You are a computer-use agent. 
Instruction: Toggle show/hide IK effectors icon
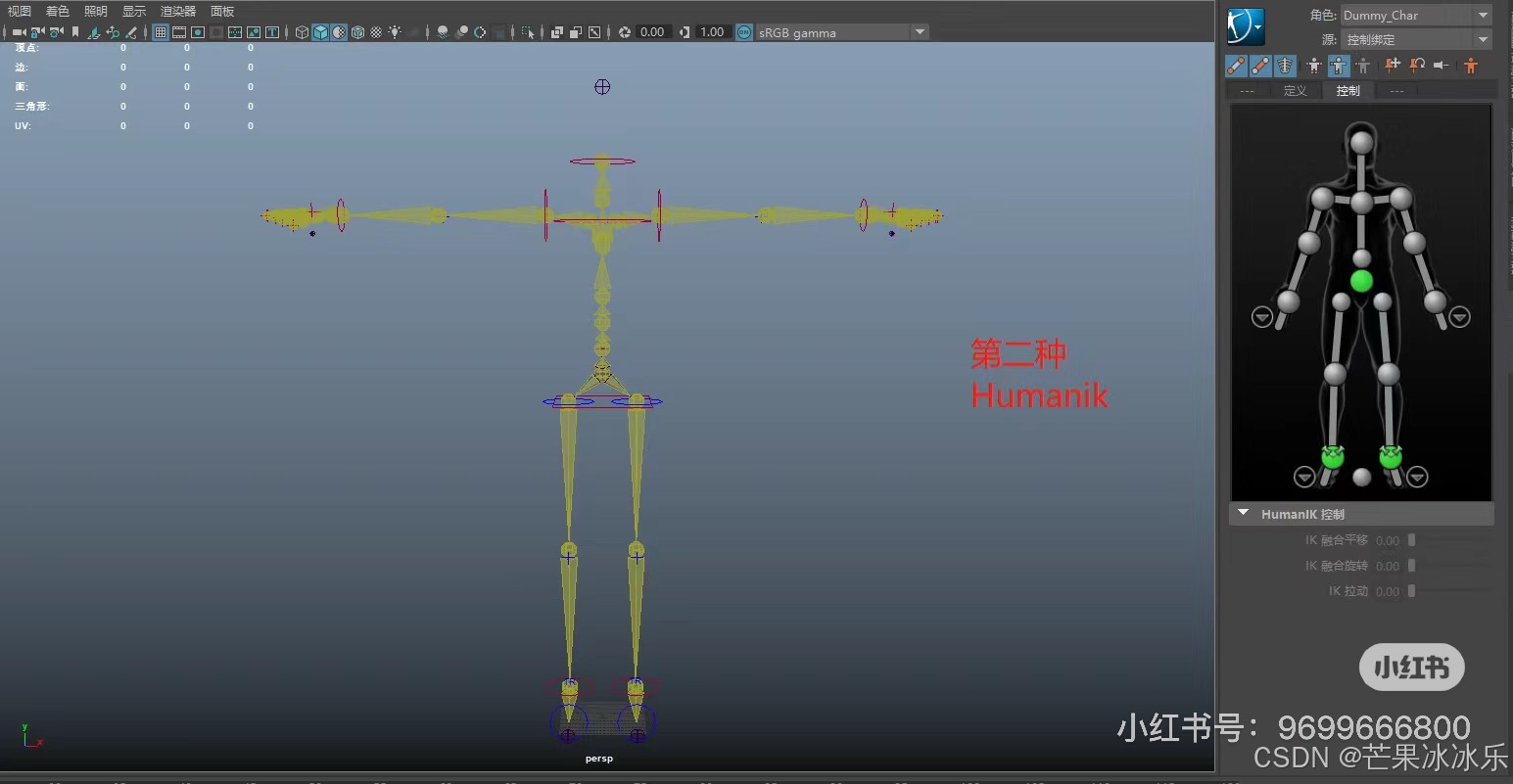[x=1236, y=66]
